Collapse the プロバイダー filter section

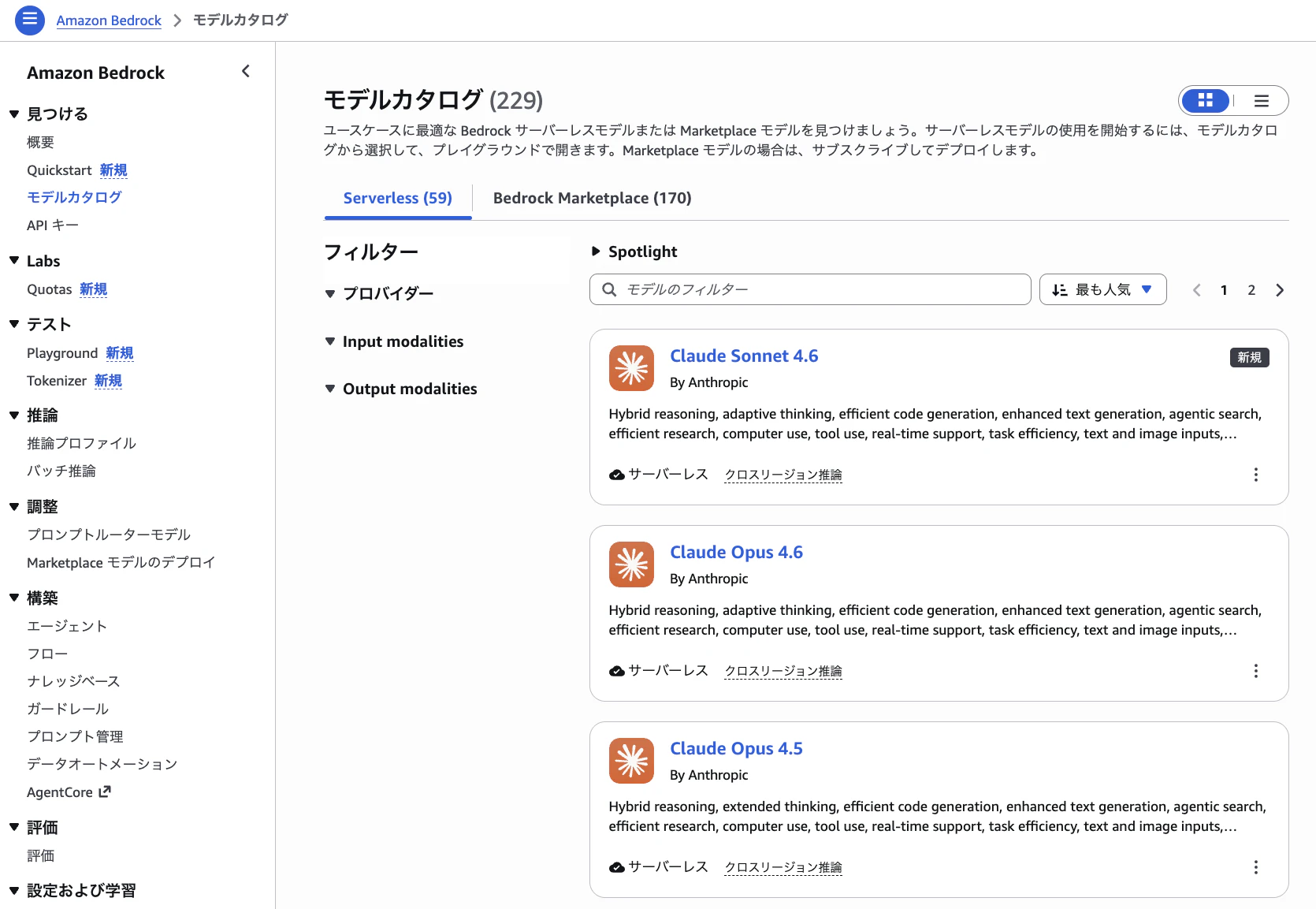pos(330,294)
